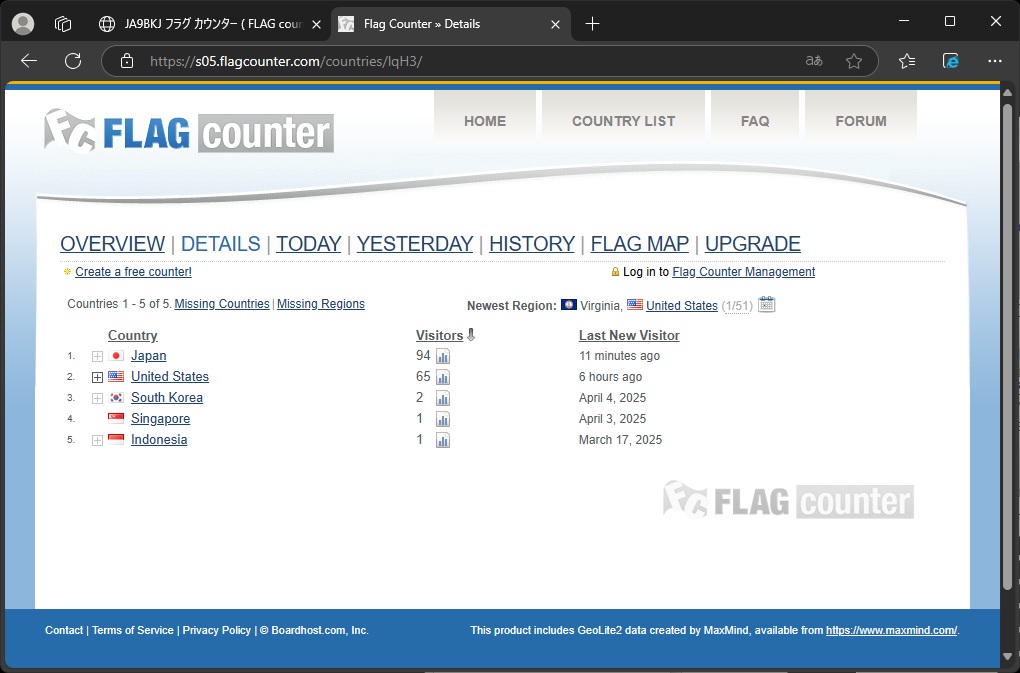
Task: Click the translate icon in address bar
Action: coord(814,61)
